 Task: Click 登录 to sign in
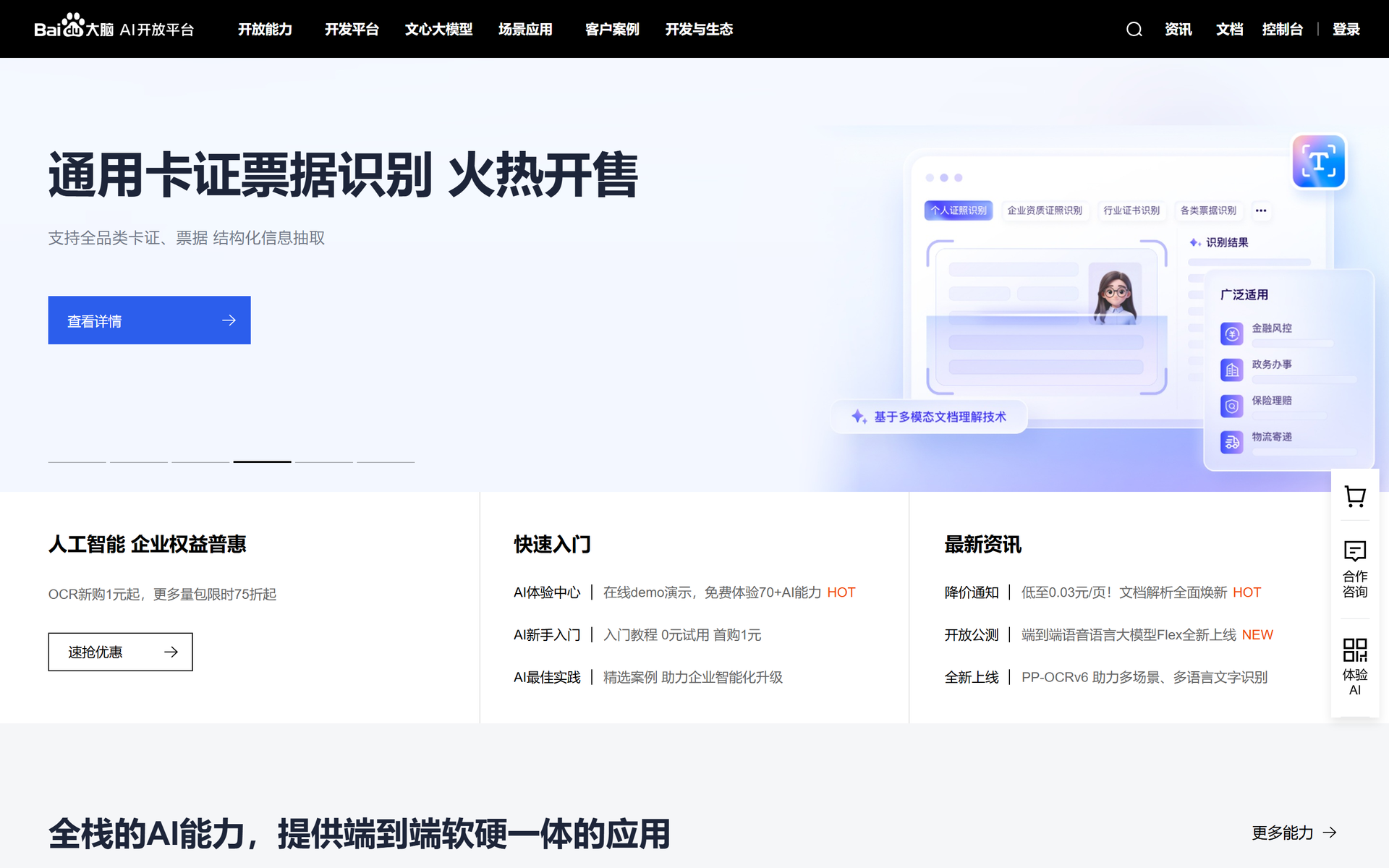tap(1346, 29)
